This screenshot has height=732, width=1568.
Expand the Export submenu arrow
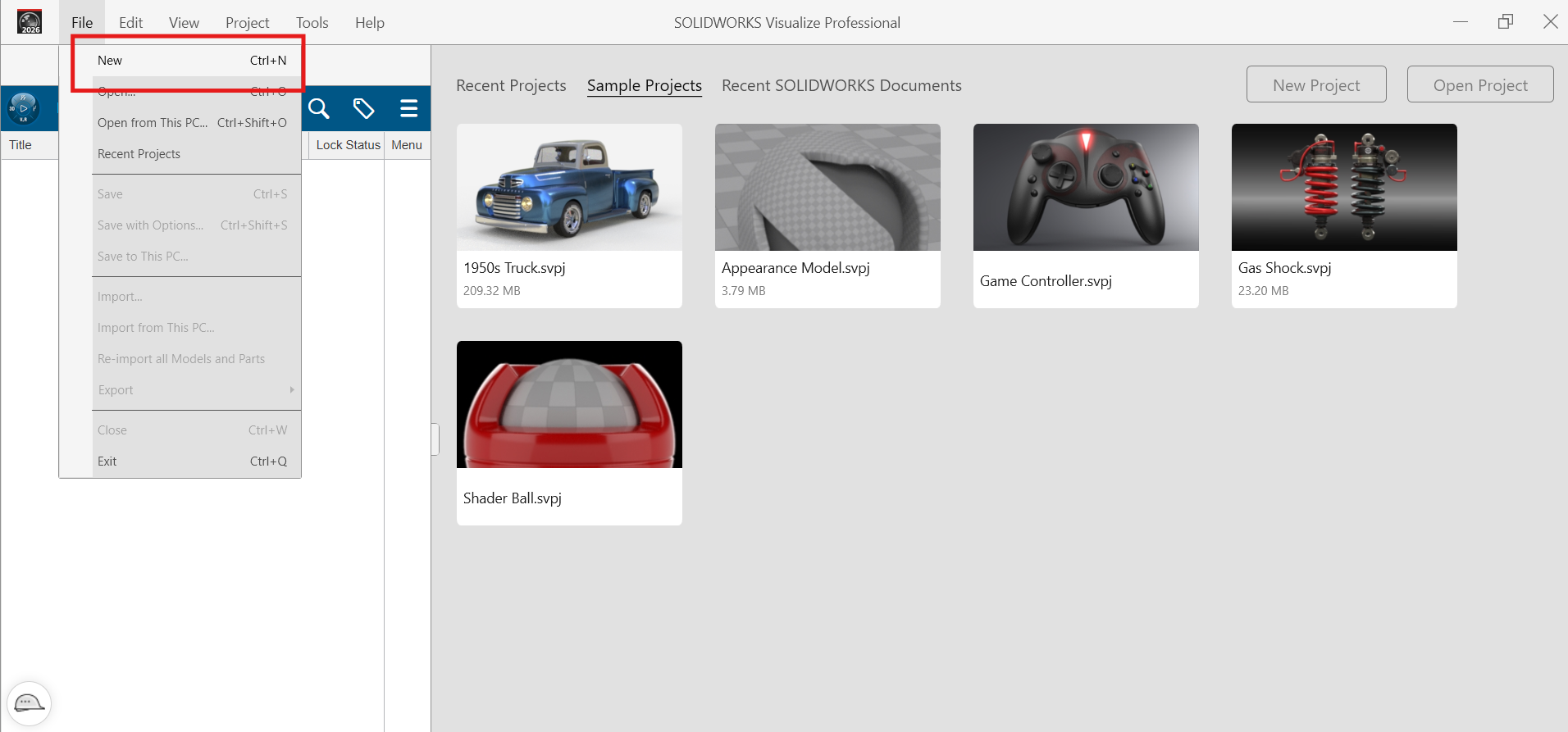(x=292, y=390)
